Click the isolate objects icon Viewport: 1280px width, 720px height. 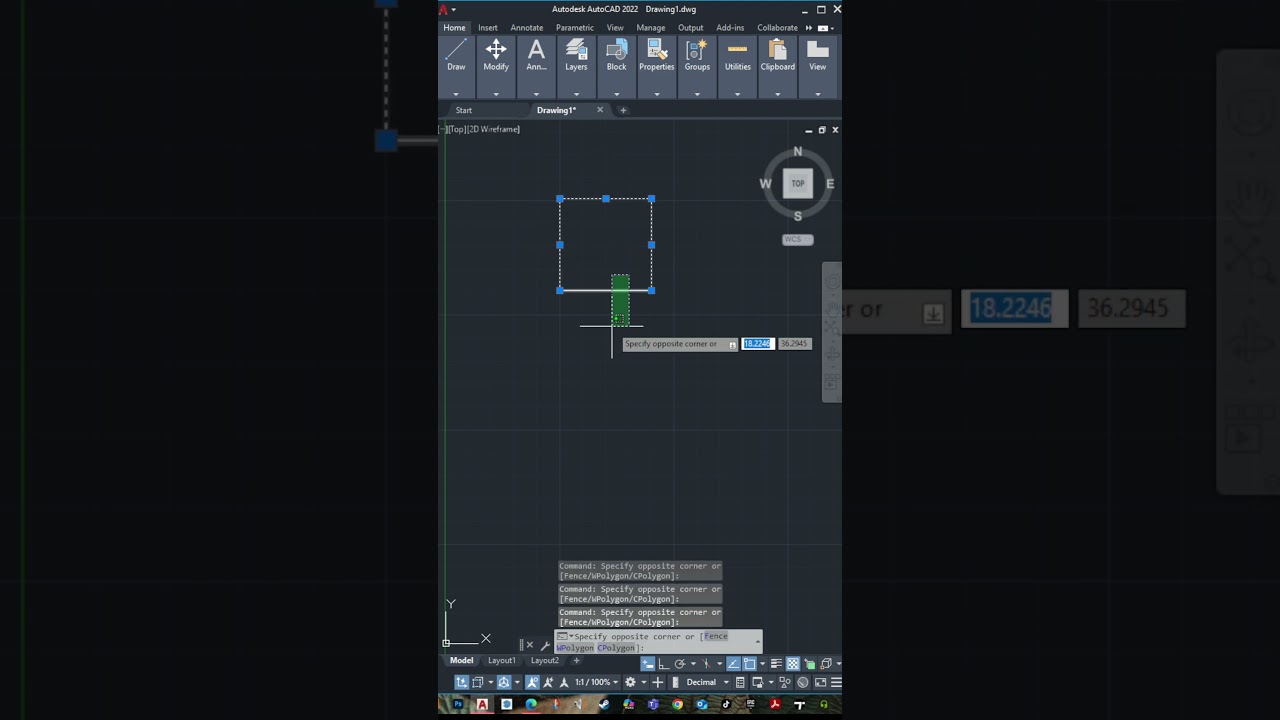tap(785, 682)
